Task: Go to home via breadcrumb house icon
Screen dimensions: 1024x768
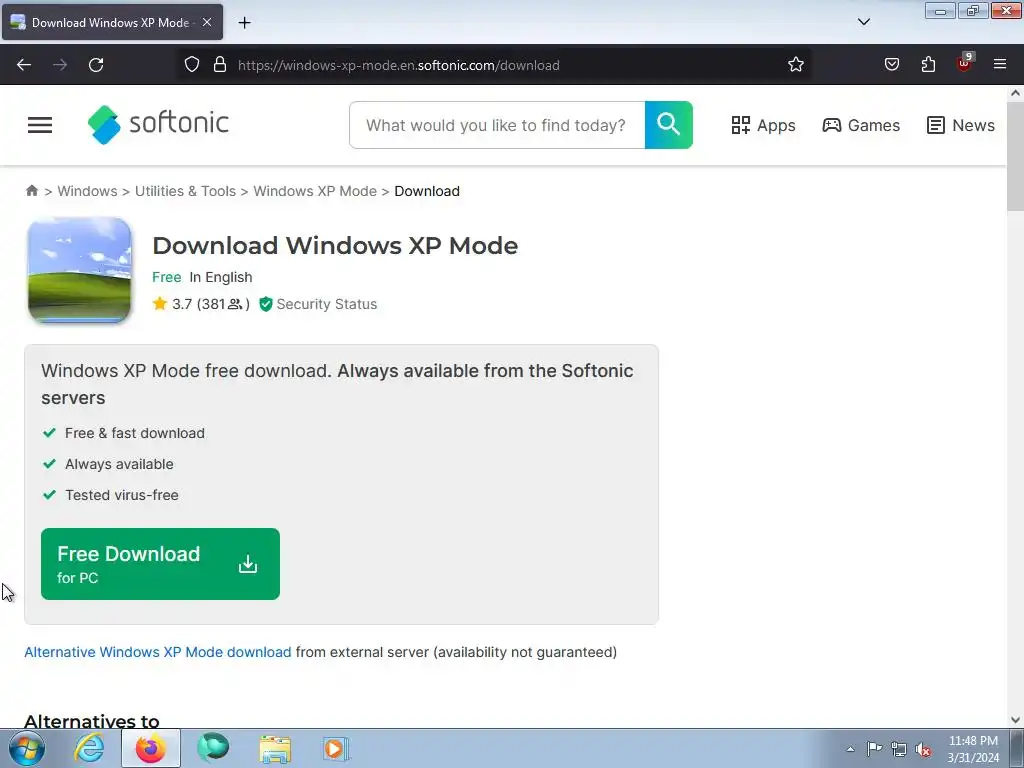Action: [31, 191]
